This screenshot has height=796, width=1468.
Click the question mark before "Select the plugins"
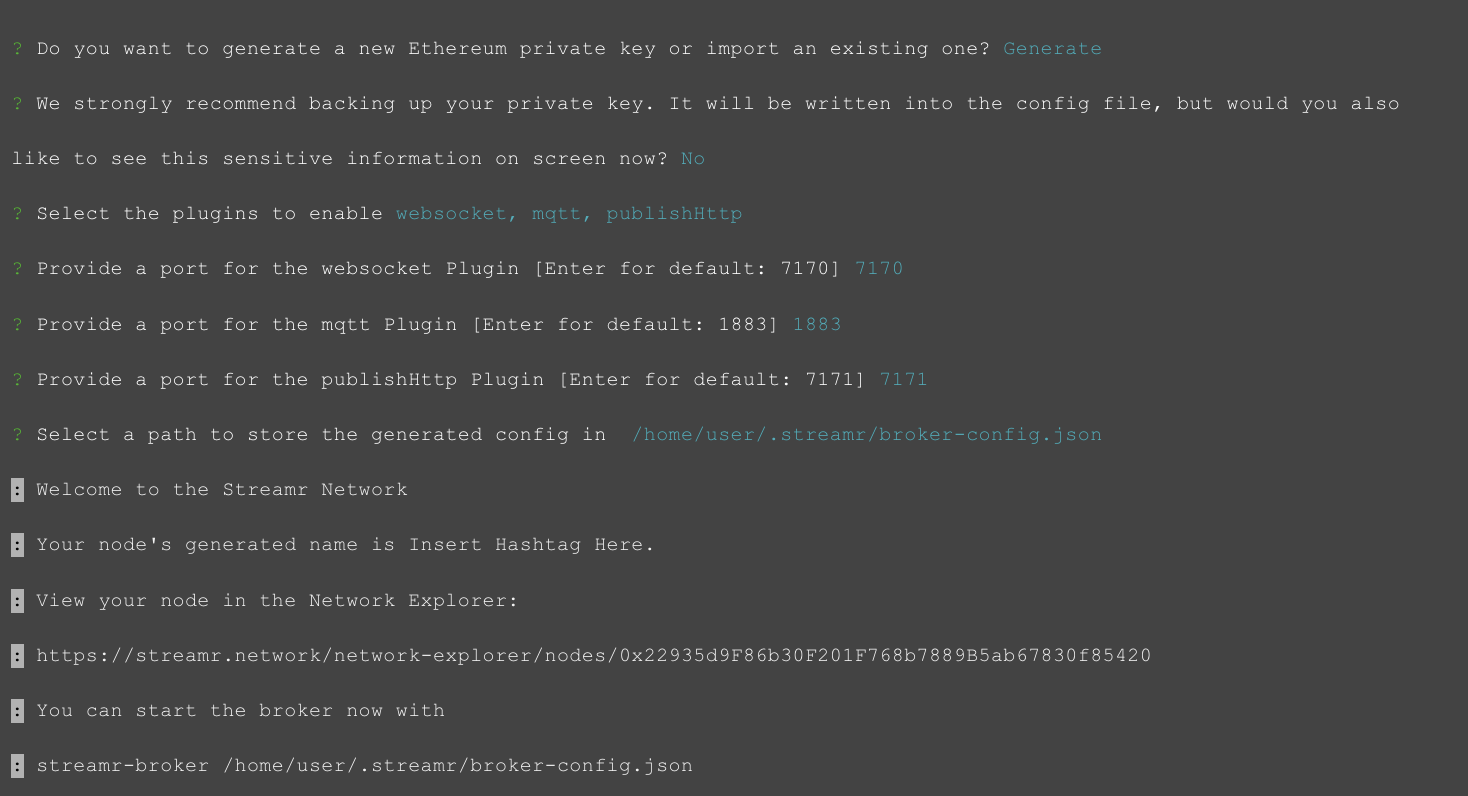coord(17,214)
